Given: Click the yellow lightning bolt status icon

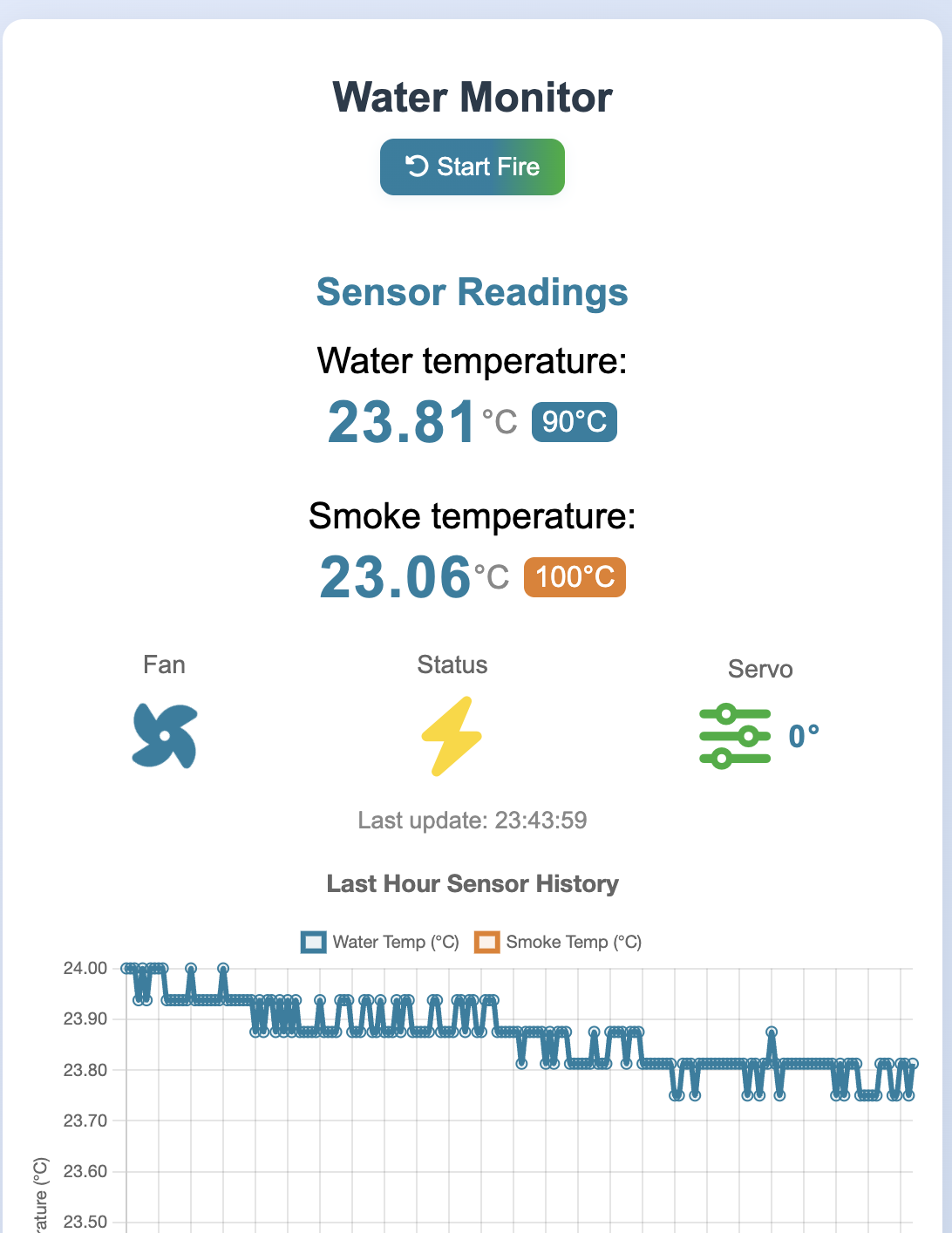Looking at the screenshot, I should [x=452, y=736].
